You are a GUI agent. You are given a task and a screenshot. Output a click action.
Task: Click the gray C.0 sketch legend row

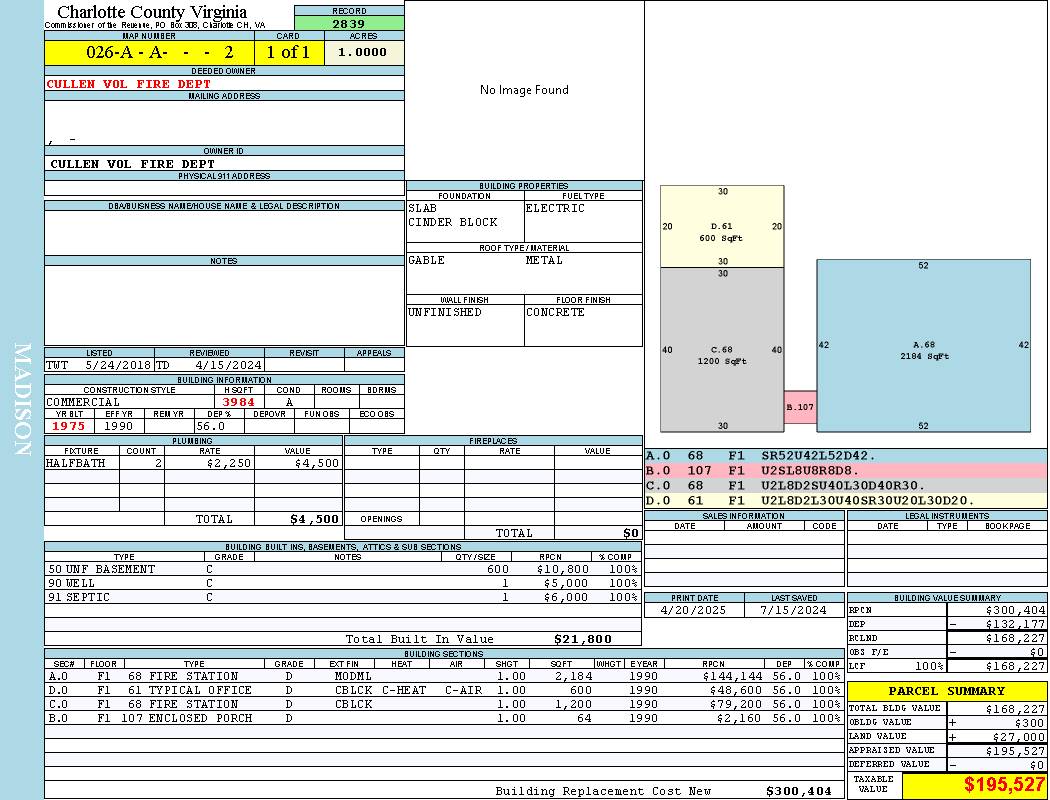click(846, 485)
